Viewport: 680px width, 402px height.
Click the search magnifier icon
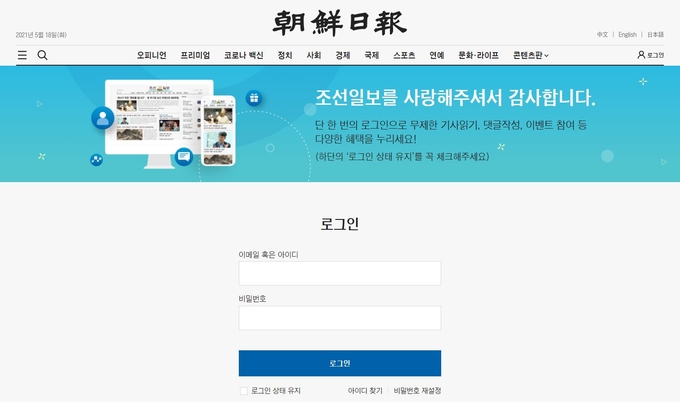pyautogui.click(x=42, y=55)
